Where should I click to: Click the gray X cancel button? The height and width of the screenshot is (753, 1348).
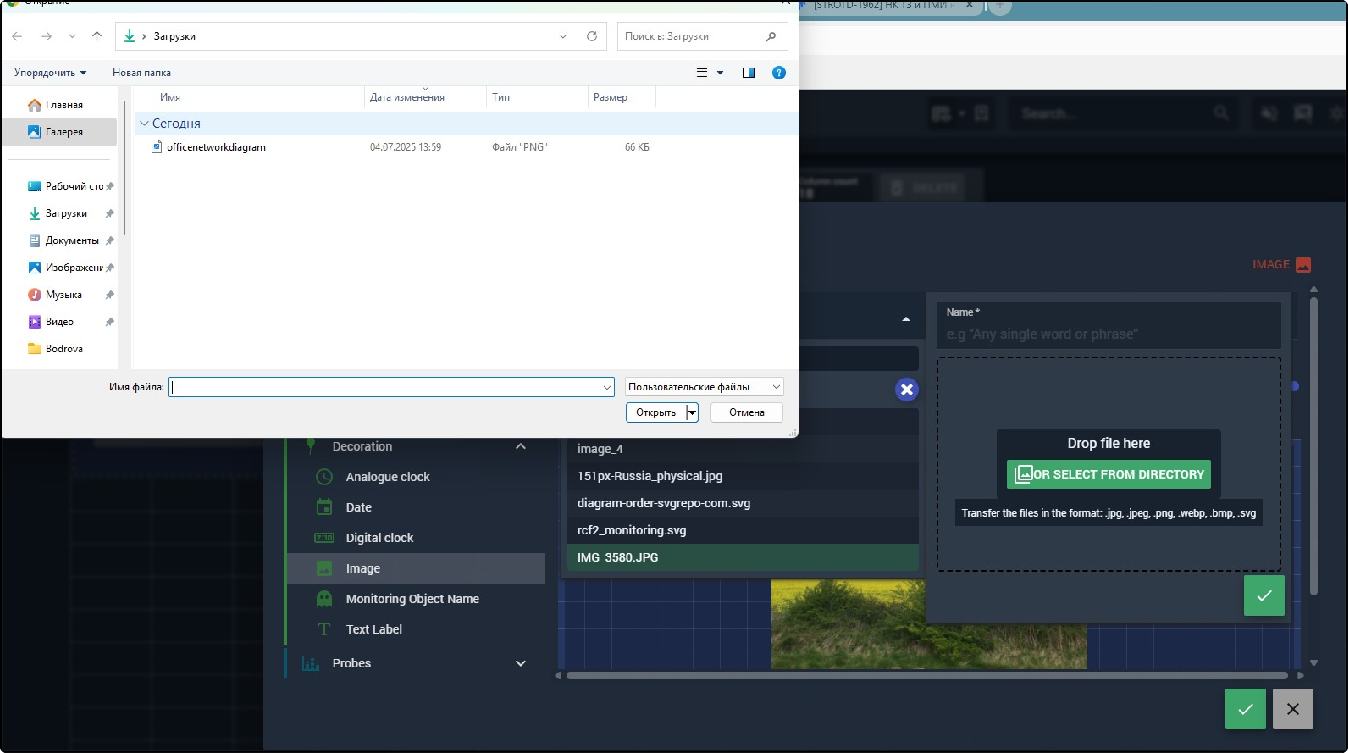pos(1292,709)
